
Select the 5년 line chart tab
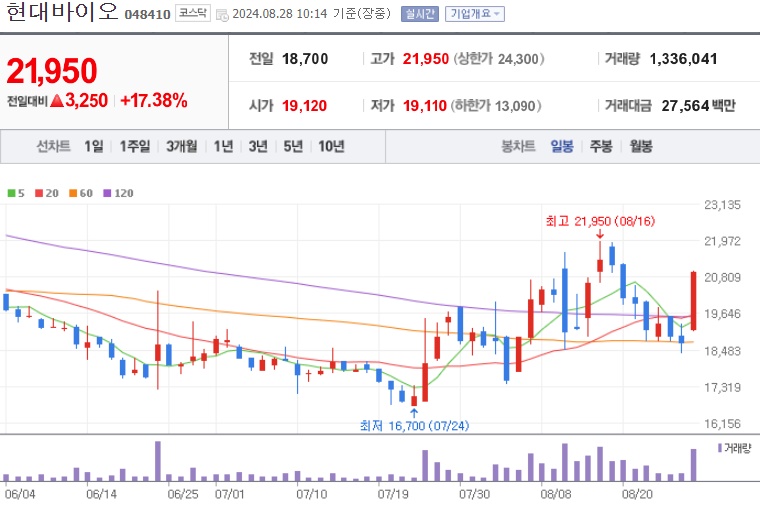[x=293, y=146]
